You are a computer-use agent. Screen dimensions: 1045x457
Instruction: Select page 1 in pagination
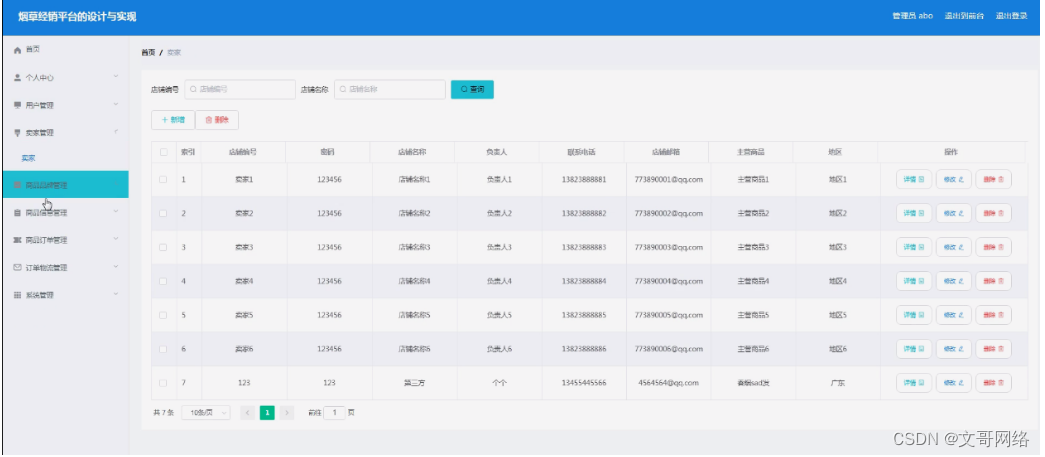(267, 413)
